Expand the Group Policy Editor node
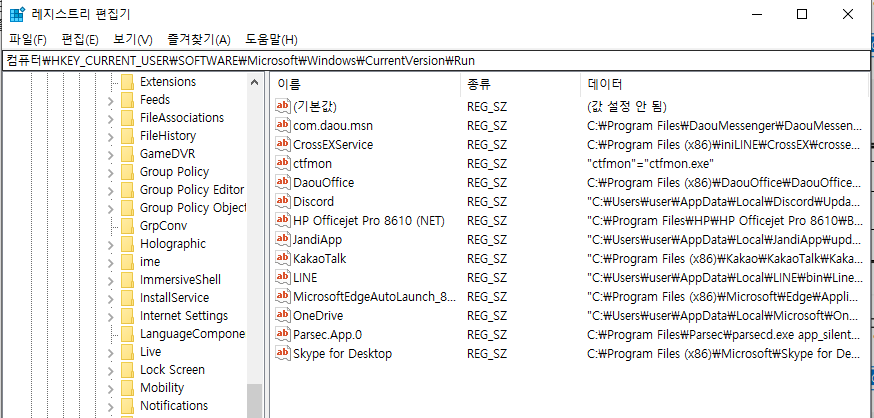This screenshot has height=418, width=874. [x=110, y=191]
